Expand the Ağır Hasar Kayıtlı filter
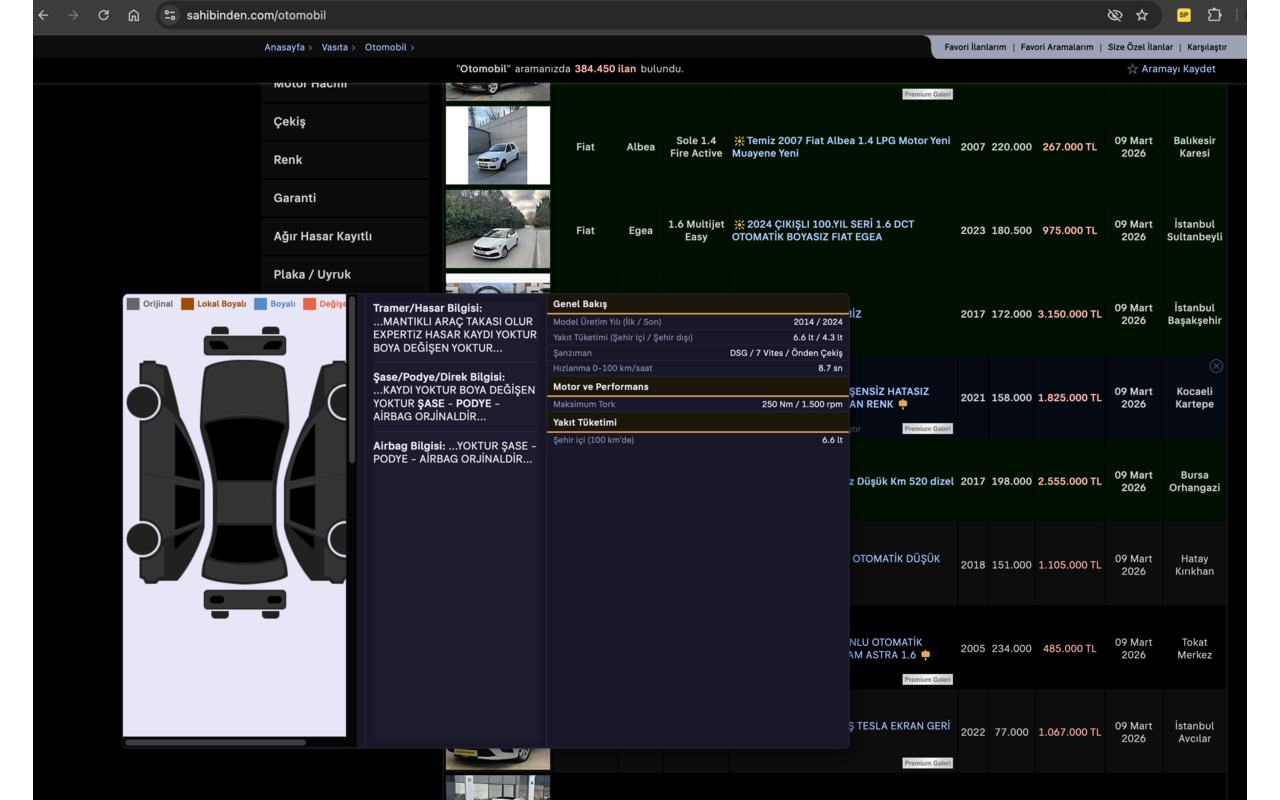Image resolution: width=1280 pixels, height=800 pixels. [345, 236]
